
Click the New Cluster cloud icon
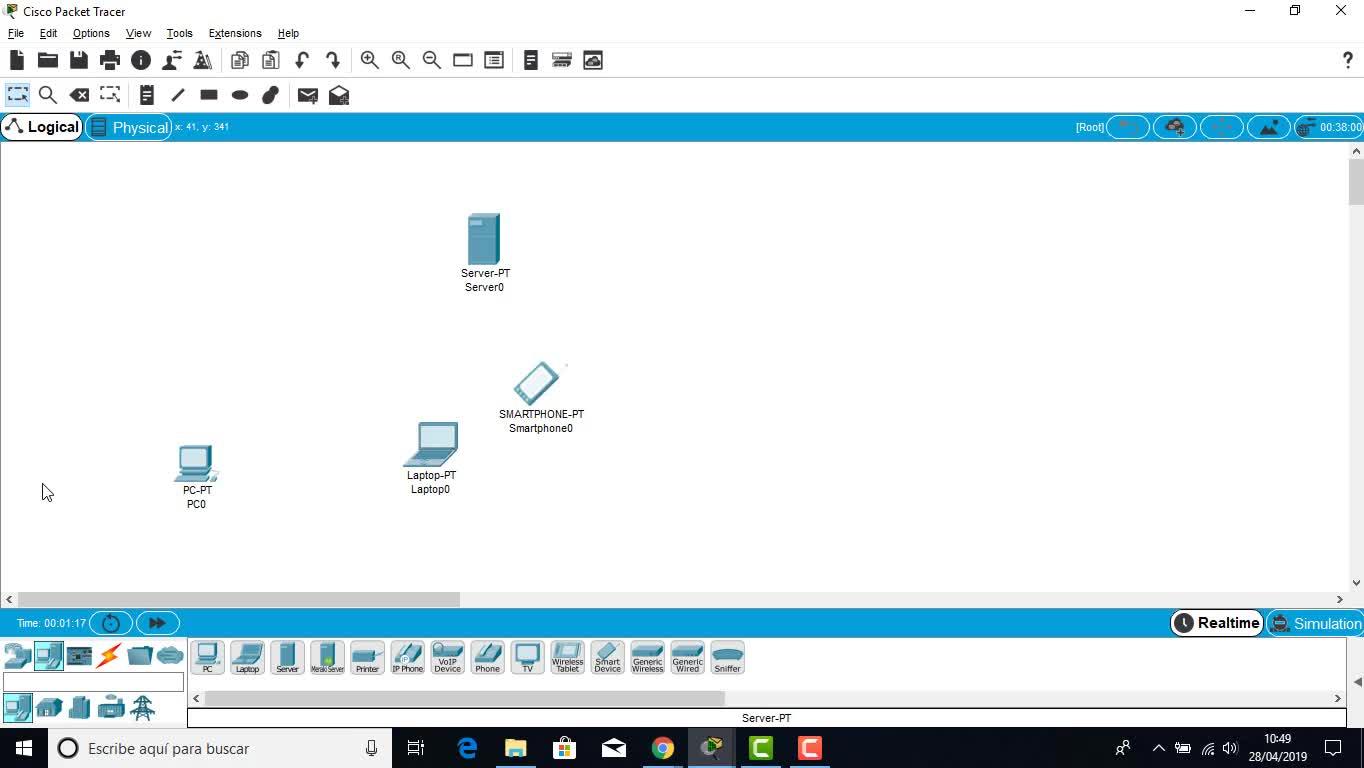pos(1175,127)
